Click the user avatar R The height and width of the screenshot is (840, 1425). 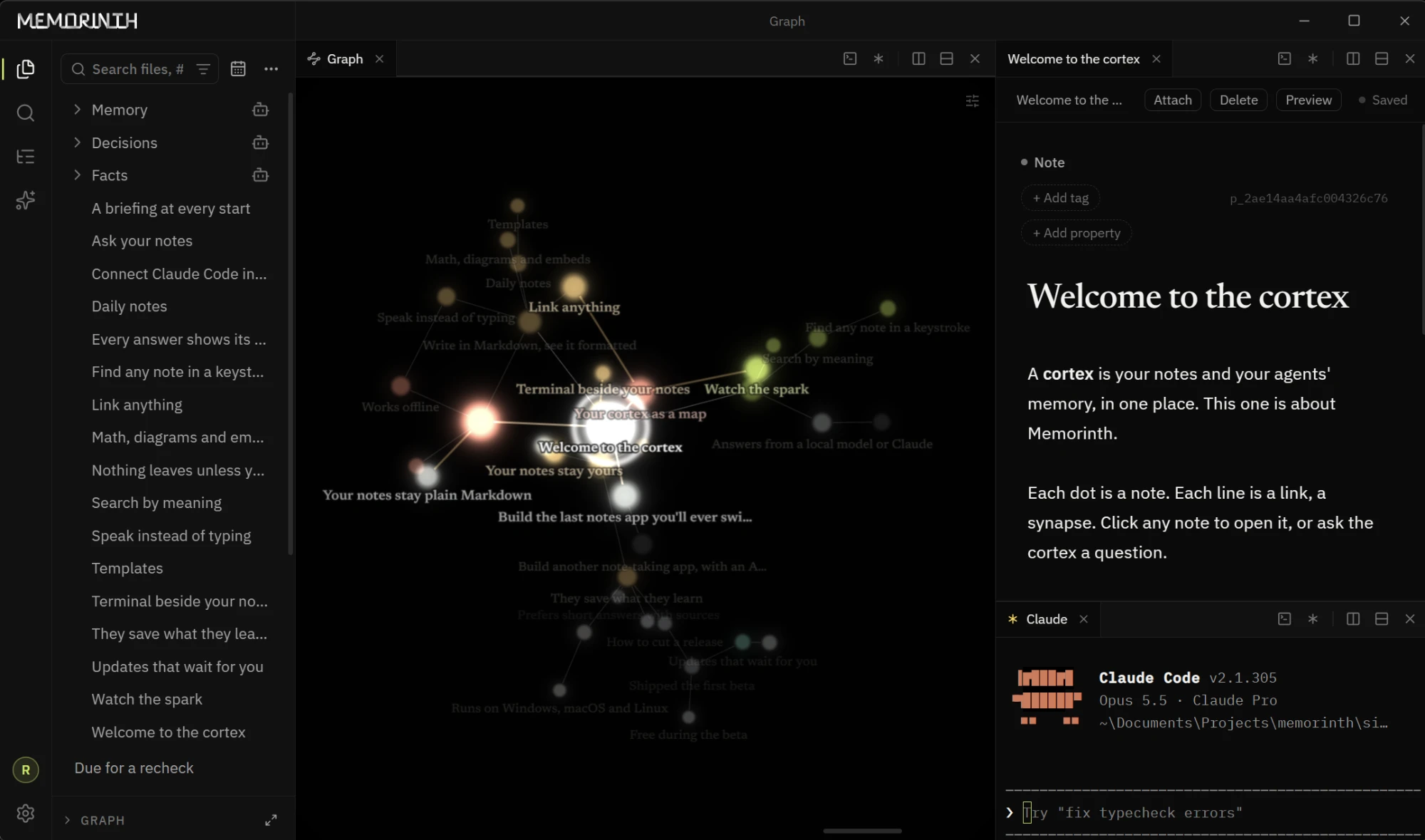[x=26, y=769]
